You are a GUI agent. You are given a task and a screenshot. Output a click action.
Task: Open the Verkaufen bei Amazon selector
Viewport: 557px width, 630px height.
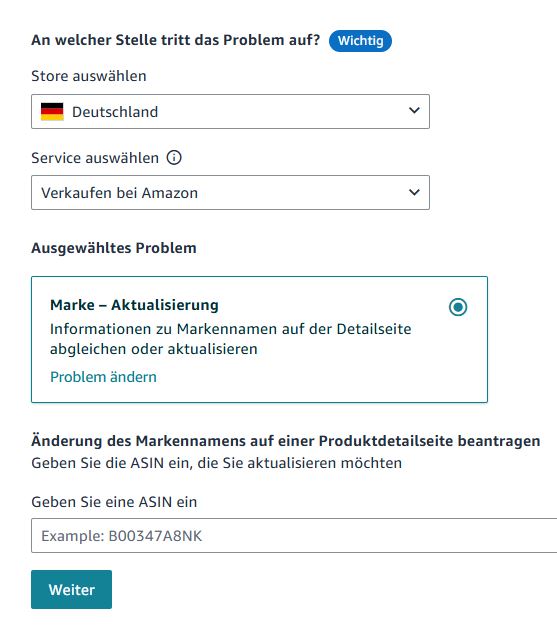click(230, 192)
